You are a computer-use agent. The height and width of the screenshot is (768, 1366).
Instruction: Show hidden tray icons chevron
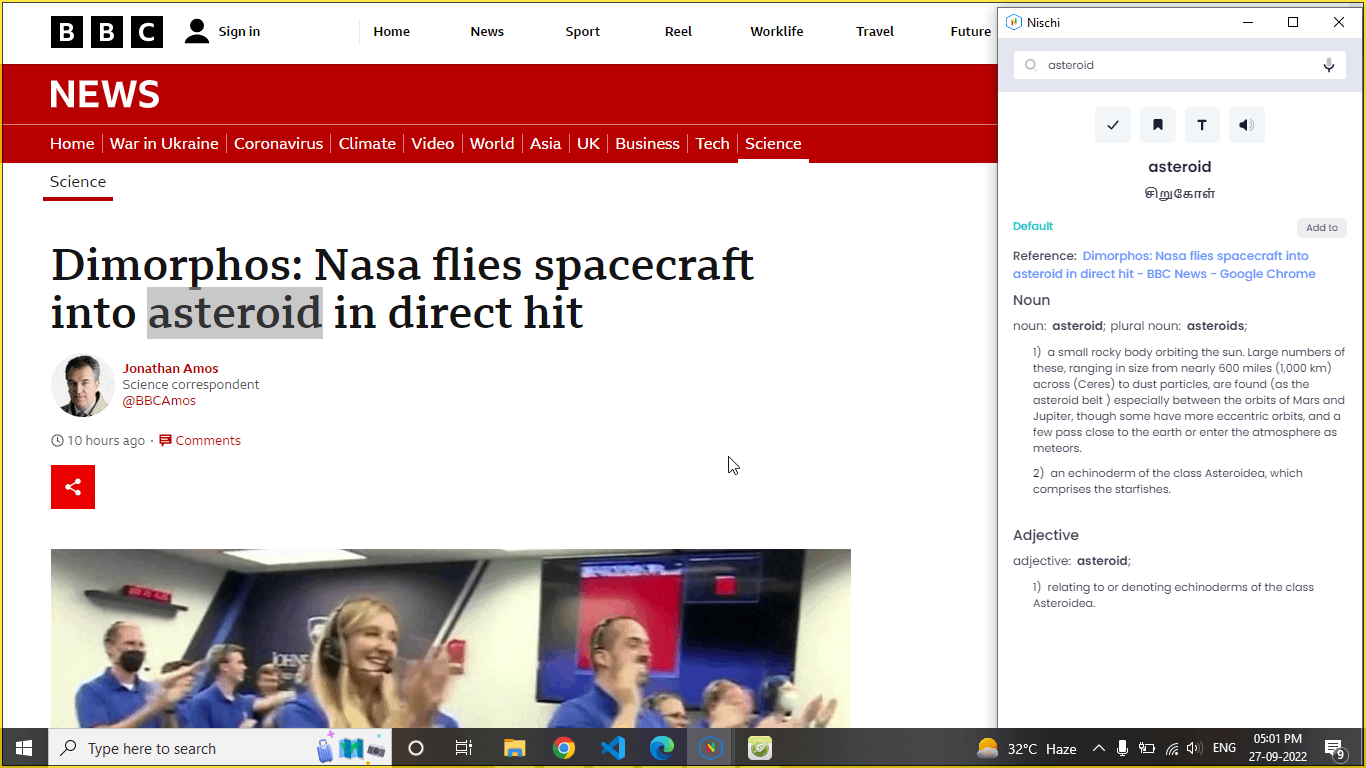(1098, 748)
